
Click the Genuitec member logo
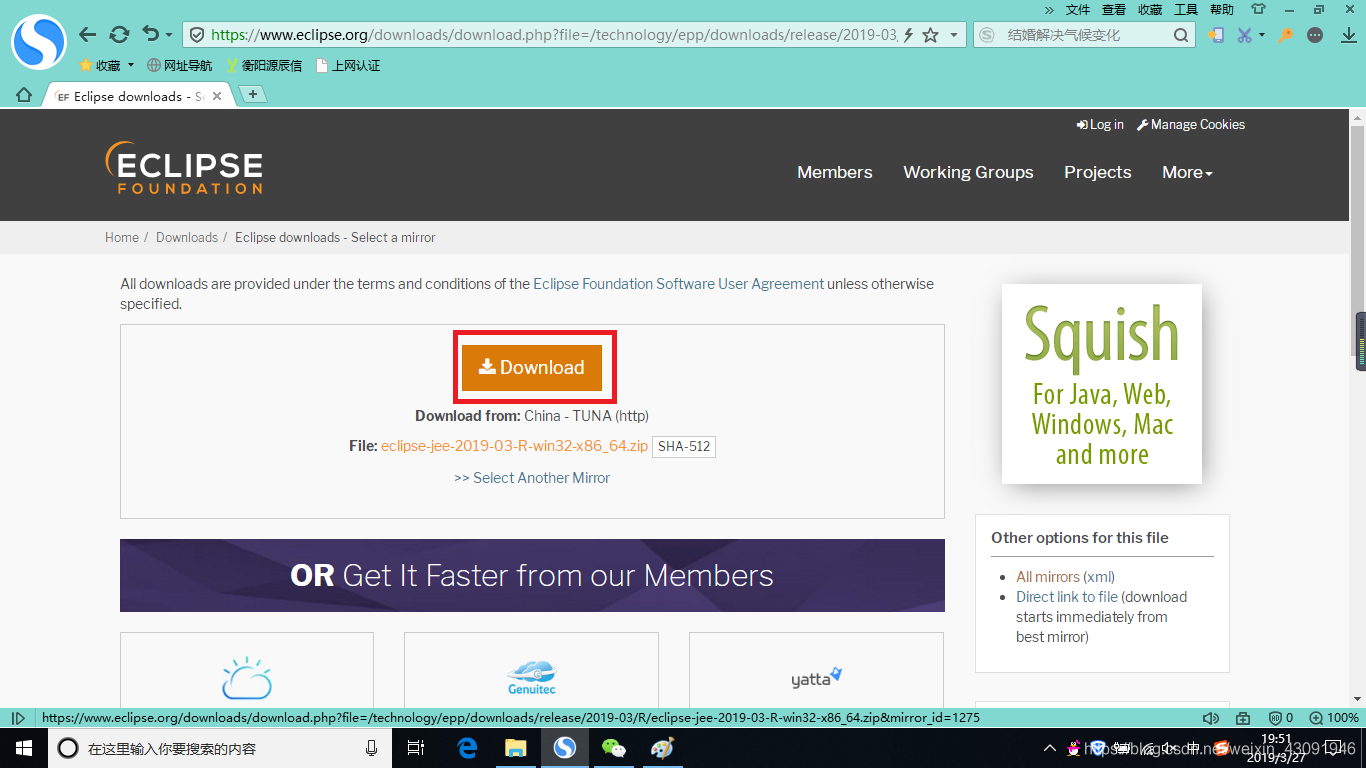[x=532, y=677]
